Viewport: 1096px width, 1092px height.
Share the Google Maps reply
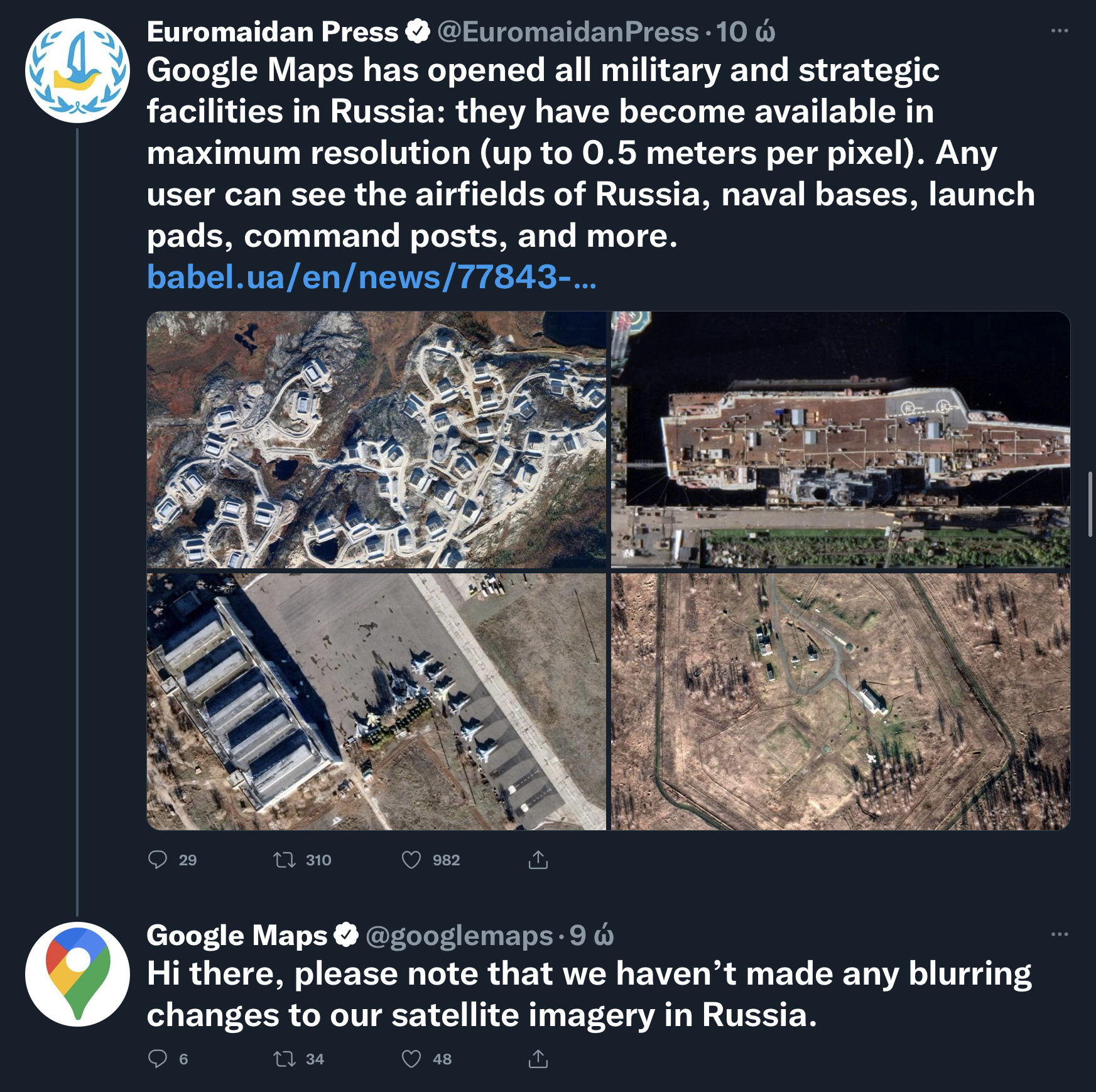point(538,1059)
